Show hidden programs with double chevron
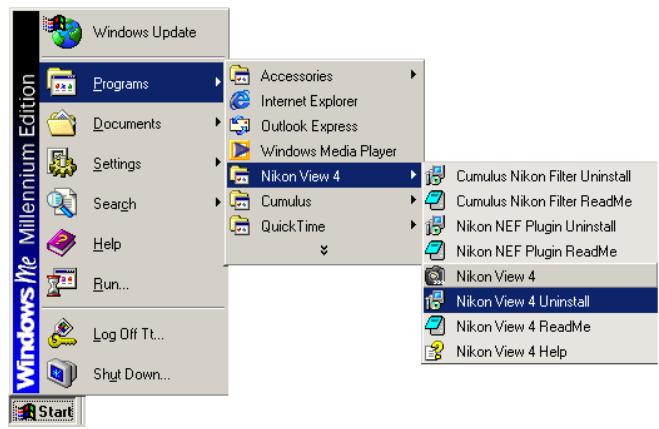This screenshot has width=659, height=429. [x=324, y=250]
